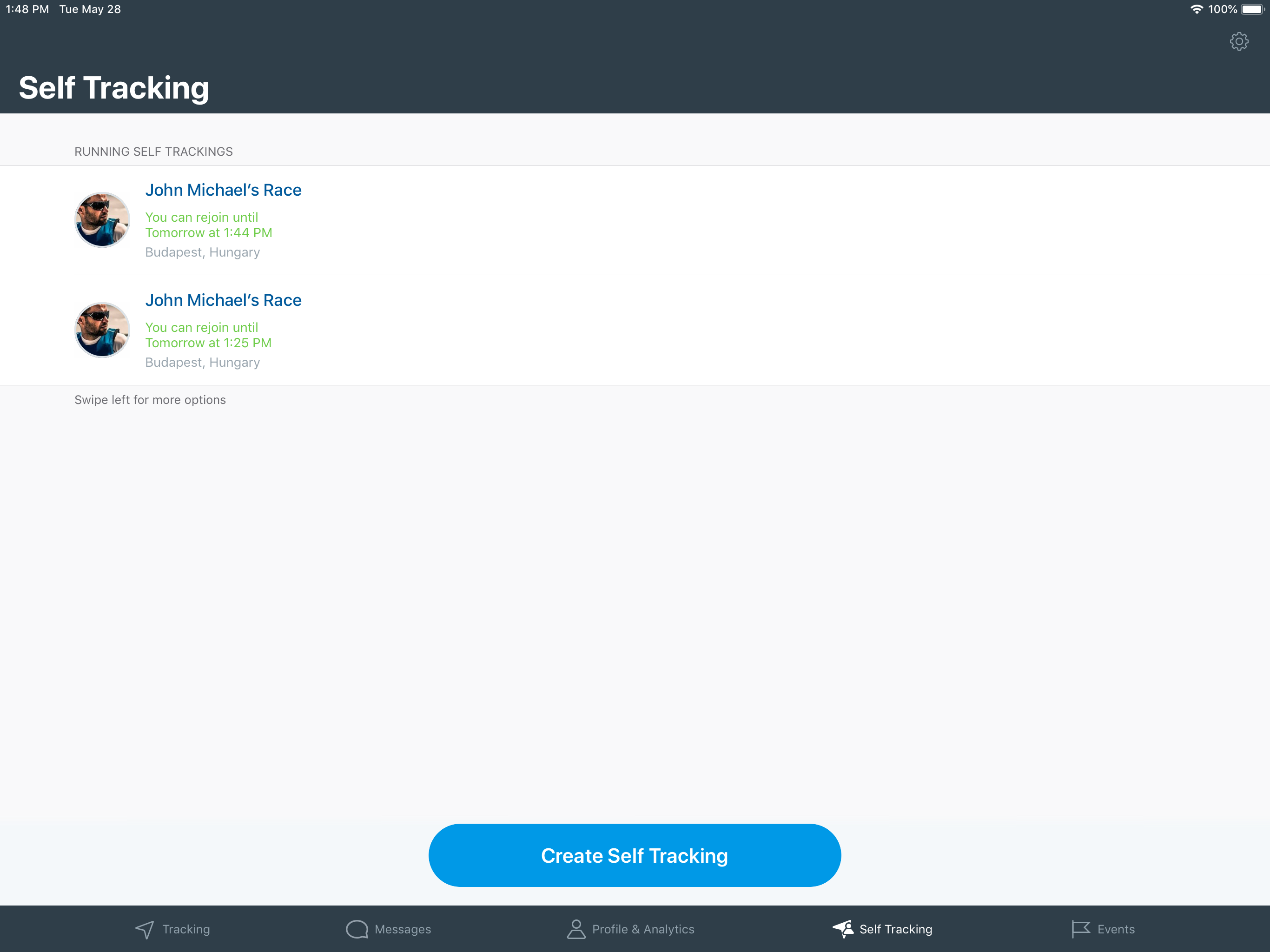Open the Profile & Analytics tab label
The image size is (1270, 952).
click(643, 929)
